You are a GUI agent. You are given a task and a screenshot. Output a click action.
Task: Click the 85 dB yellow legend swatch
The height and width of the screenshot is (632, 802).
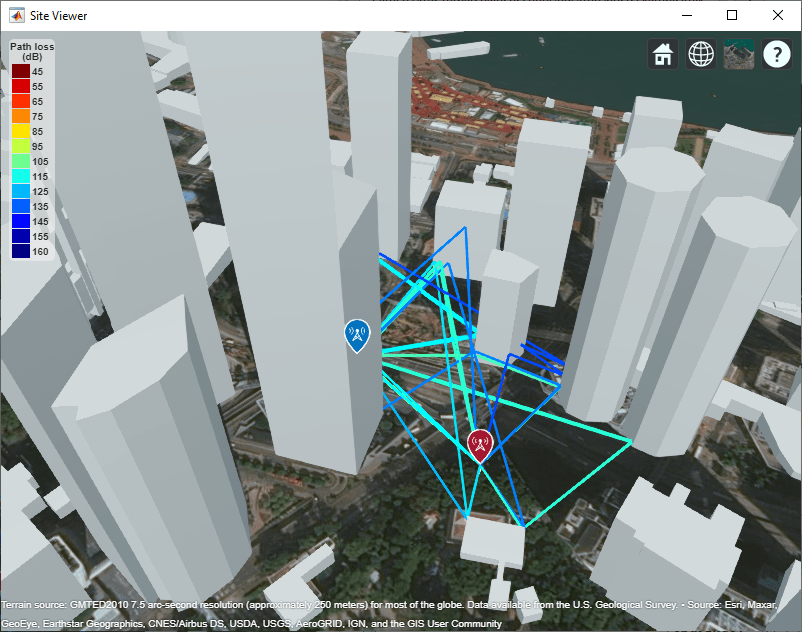pos(21,131)
